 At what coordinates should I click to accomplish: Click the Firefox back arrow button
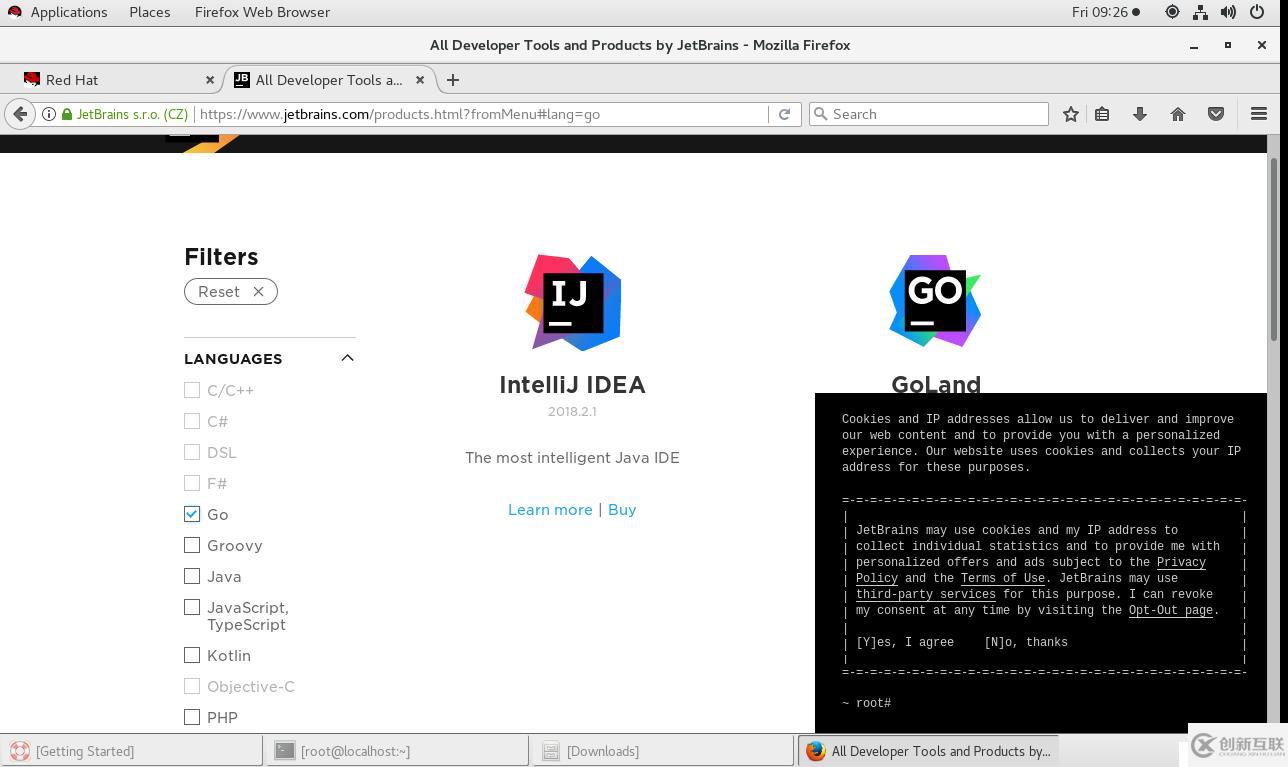coord(20,114)
